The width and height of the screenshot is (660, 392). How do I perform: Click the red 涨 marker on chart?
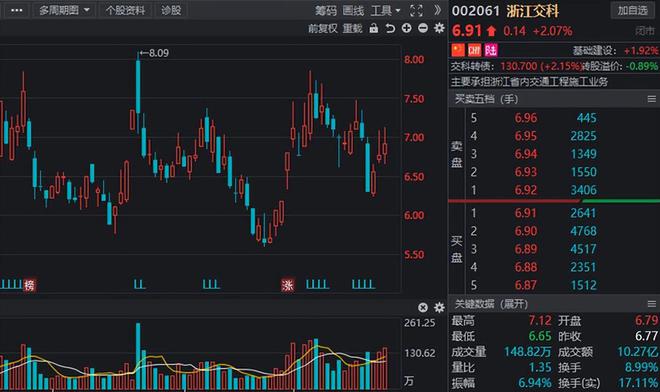pyautogui.click(x=287, y=285)
